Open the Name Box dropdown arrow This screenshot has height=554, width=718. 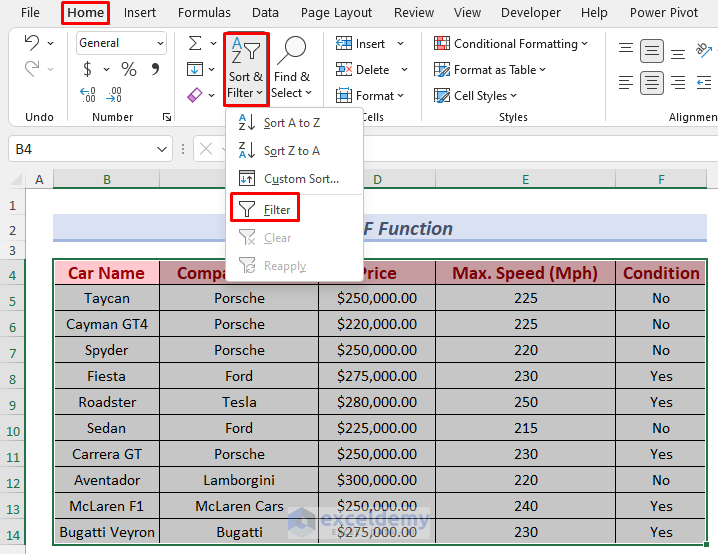pos(162,149)
